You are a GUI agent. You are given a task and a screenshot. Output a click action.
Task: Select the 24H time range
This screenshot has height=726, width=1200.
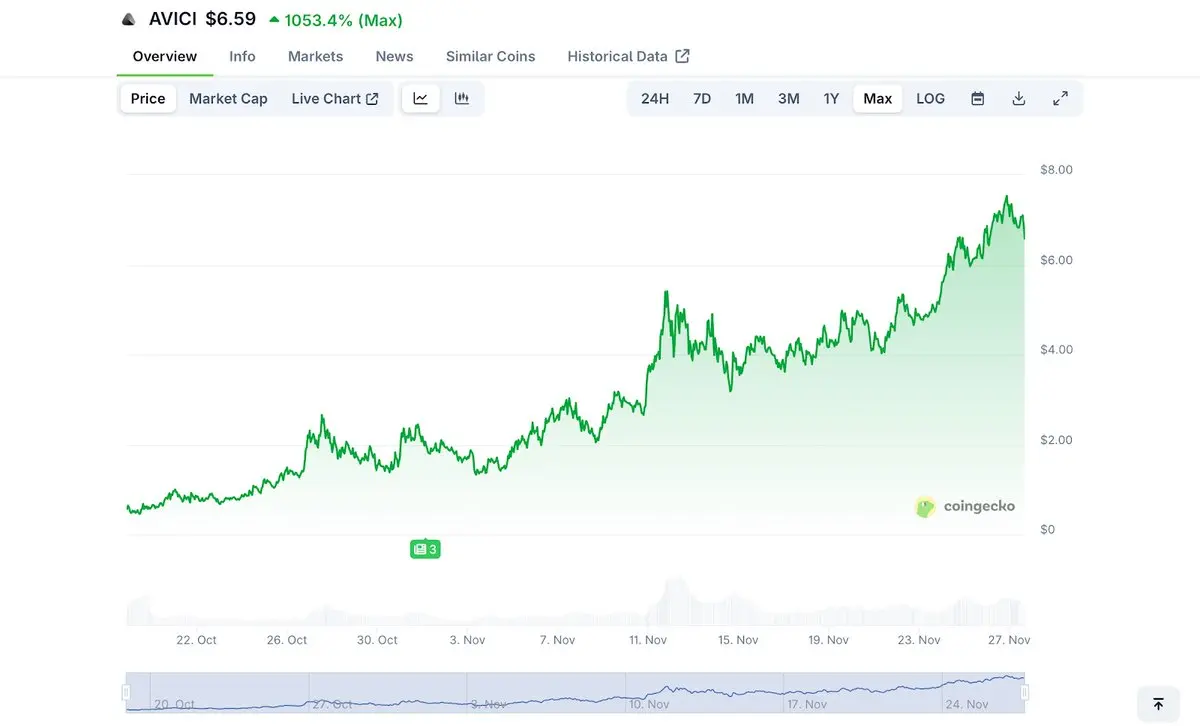coord(655,98)
